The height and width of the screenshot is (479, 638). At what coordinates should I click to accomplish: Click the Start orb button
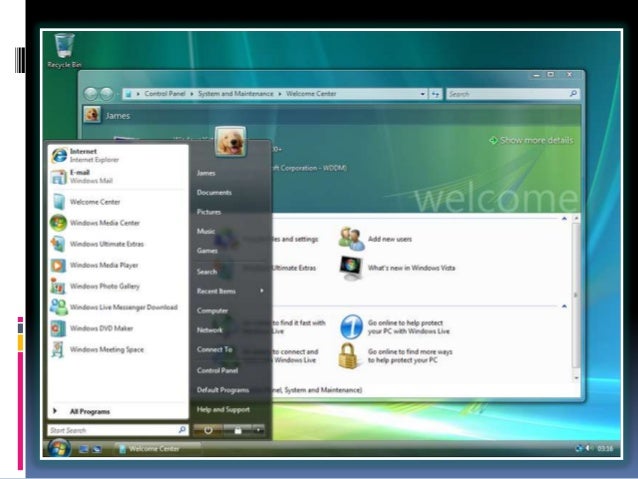tap(59, 448)
